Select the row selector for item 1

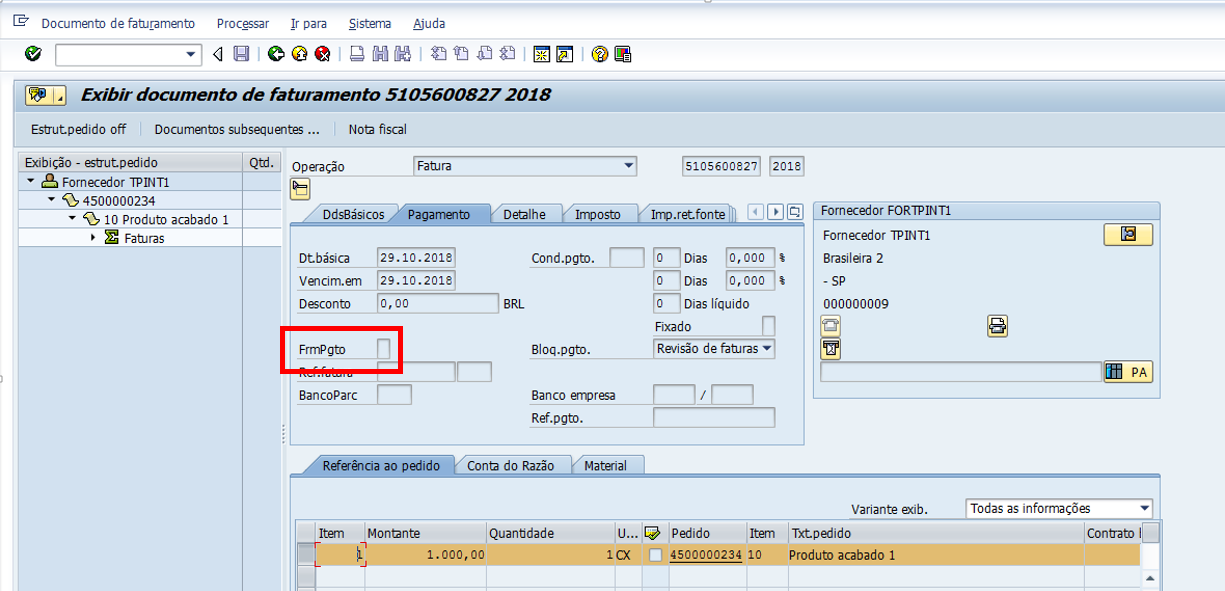[306, 555]
